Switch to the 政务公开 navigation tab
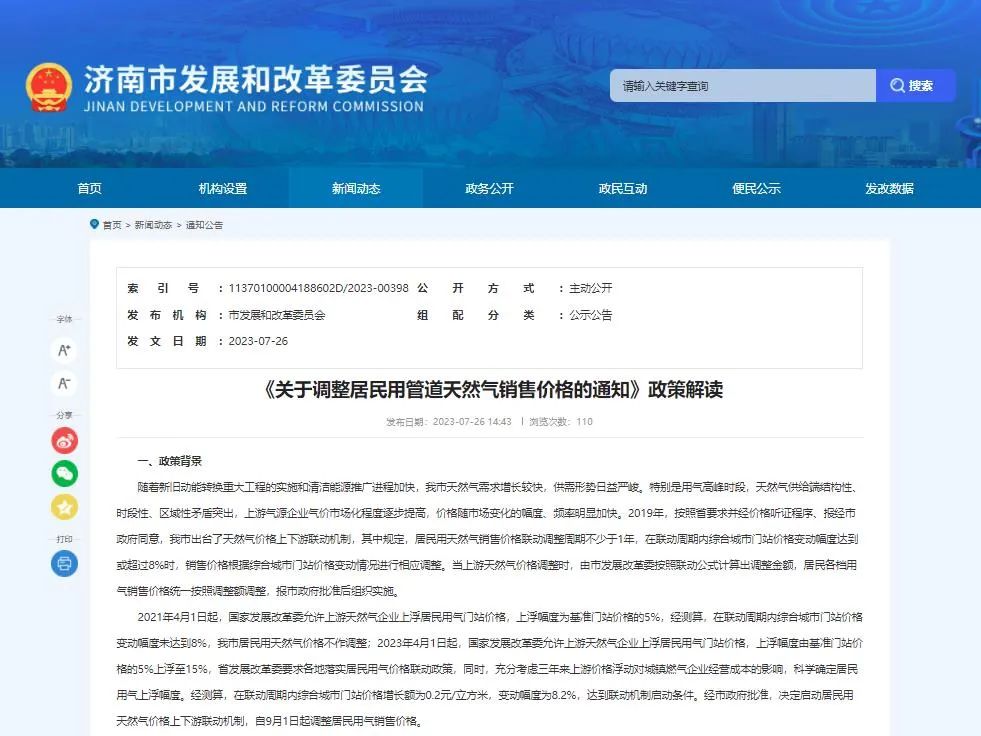Screen dimensions: 981x736 [x=489, y=188]
